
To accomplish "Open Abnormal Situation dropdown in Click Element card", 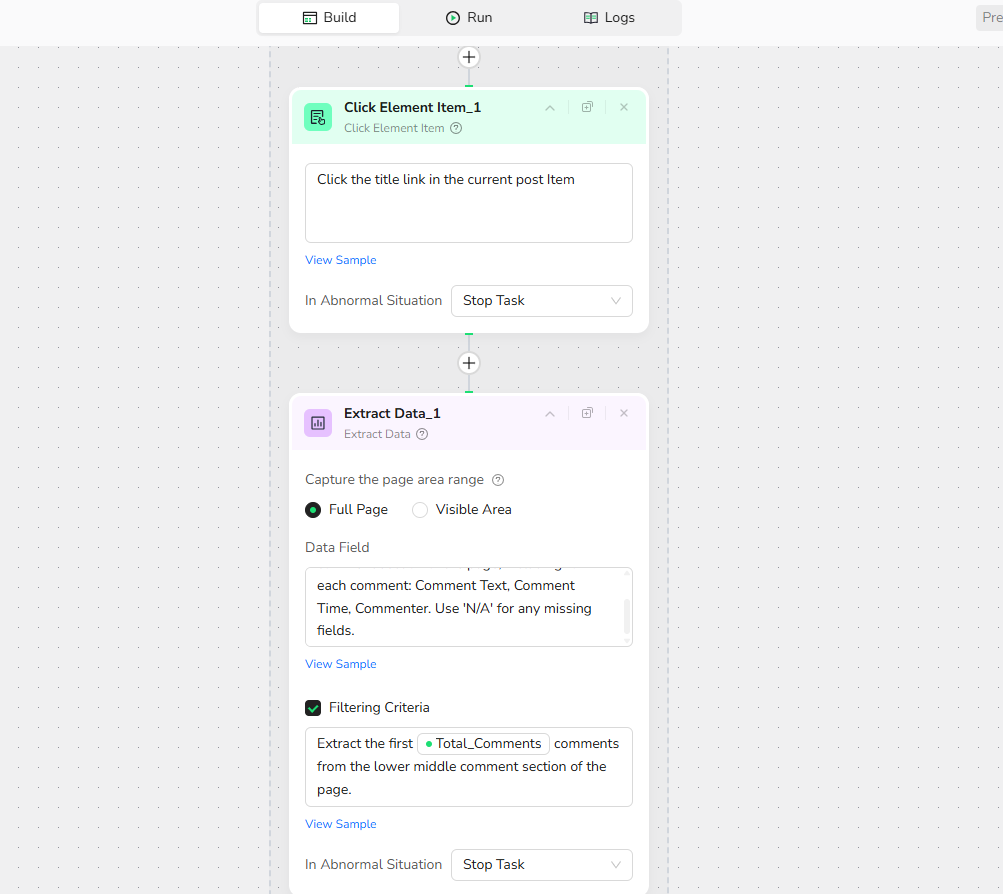I will click(x=541, y=301).
